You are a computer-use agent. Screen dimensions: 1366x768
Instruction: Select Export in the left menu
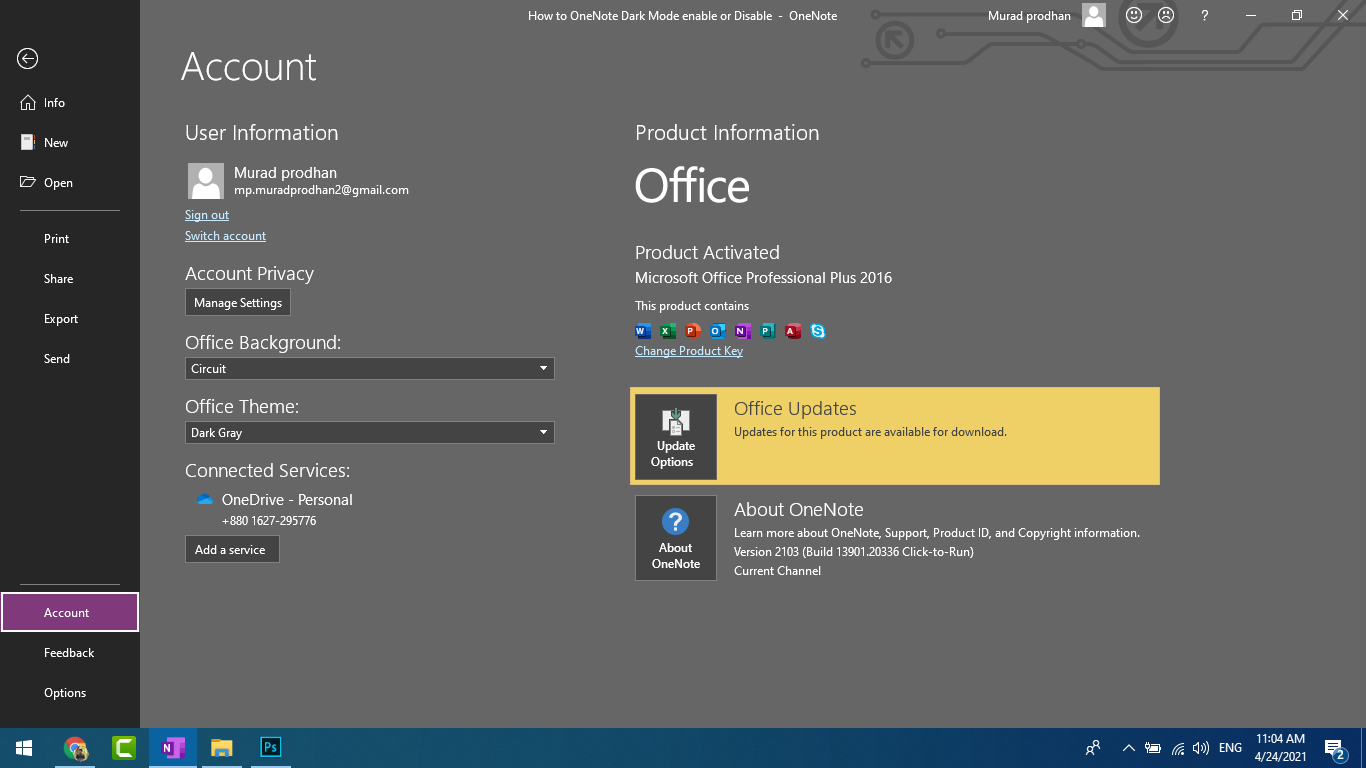[61, 319]
